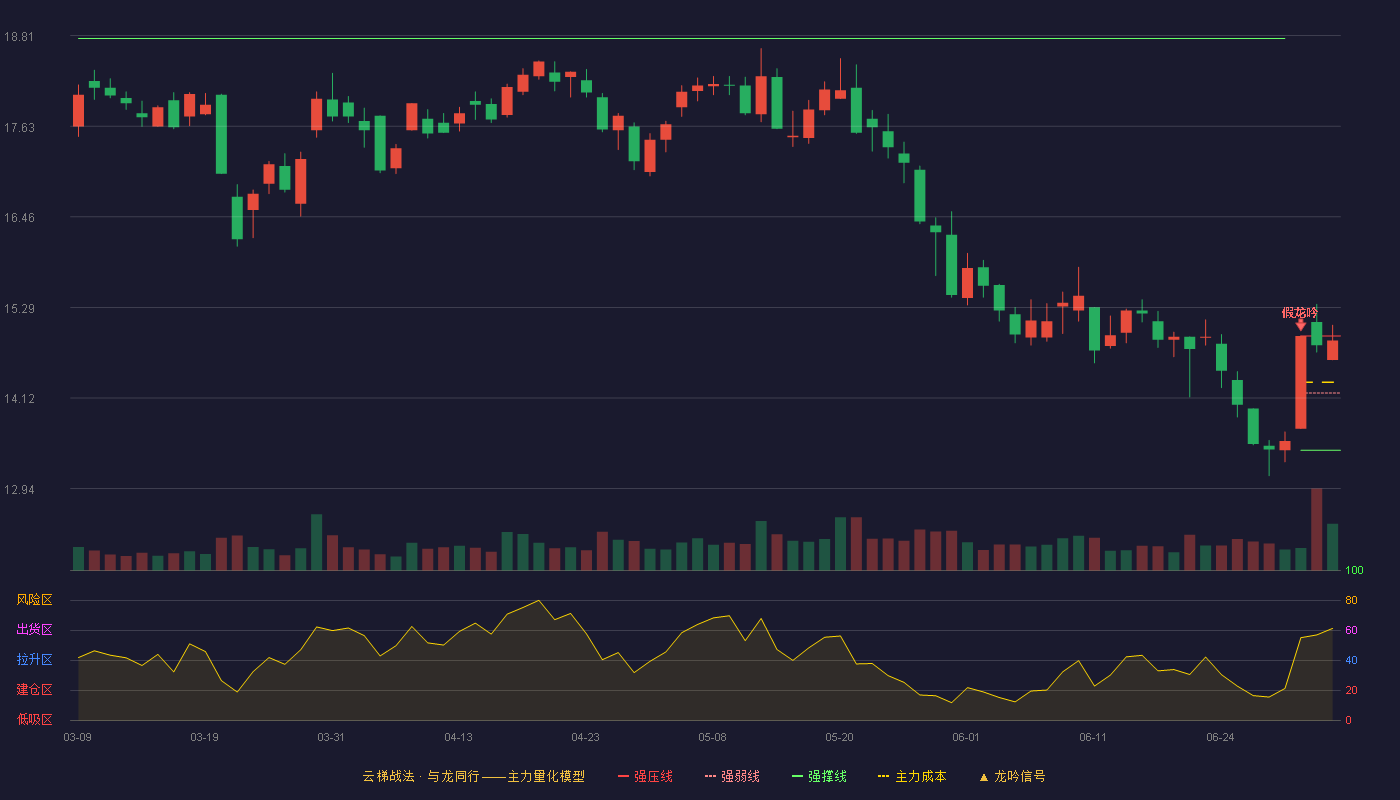1400x800 pixels.
Task: Click the green 100 indicator axis value
Action: (1354, 571)
